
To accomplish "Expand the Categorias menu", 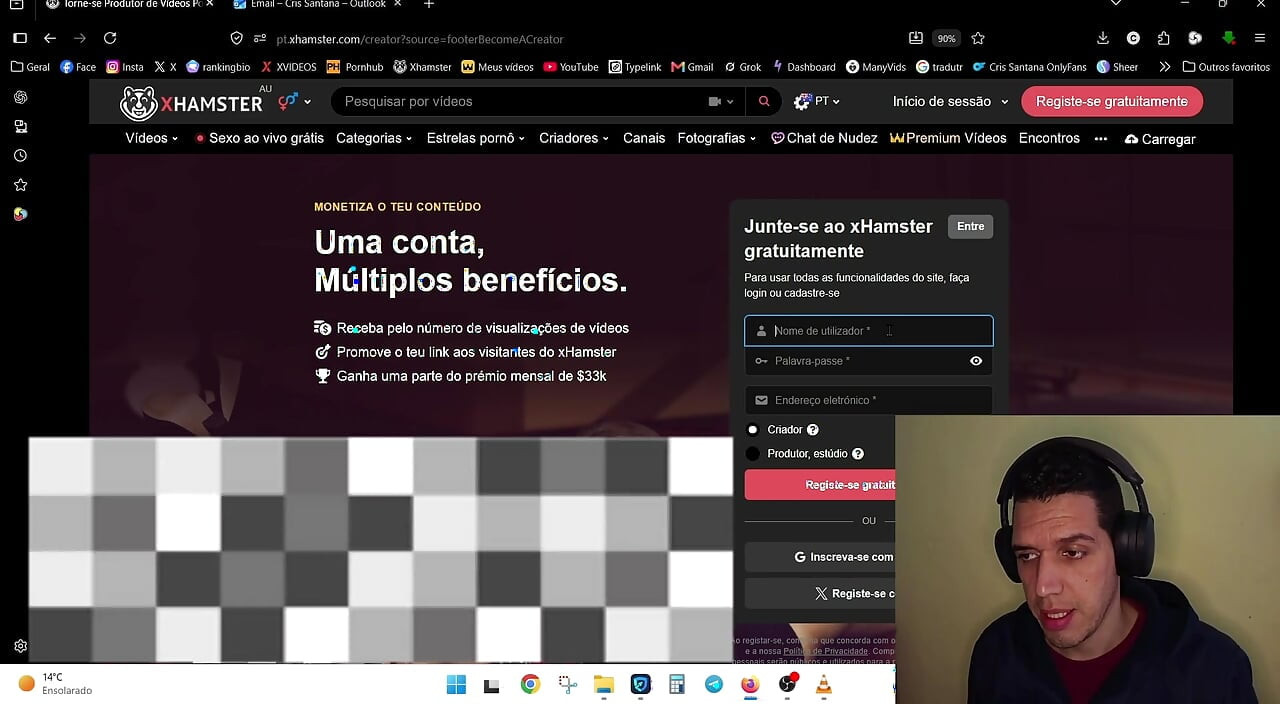I will click(374, 138).
